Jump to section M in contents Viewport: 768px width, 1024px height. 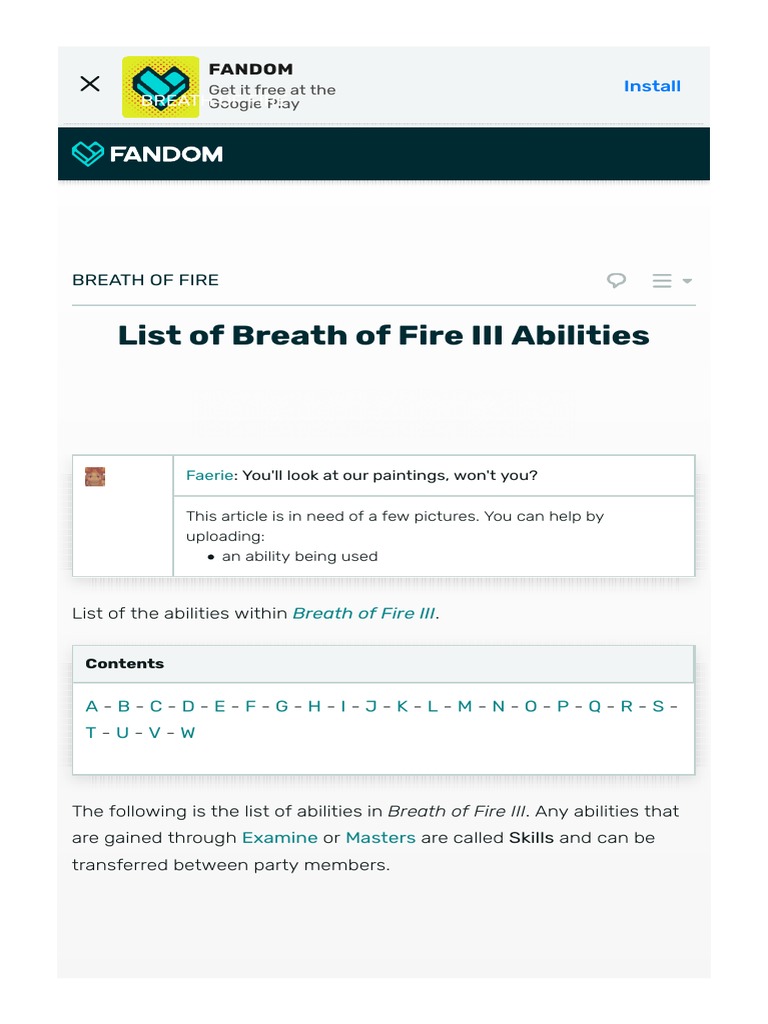(465, 706)
